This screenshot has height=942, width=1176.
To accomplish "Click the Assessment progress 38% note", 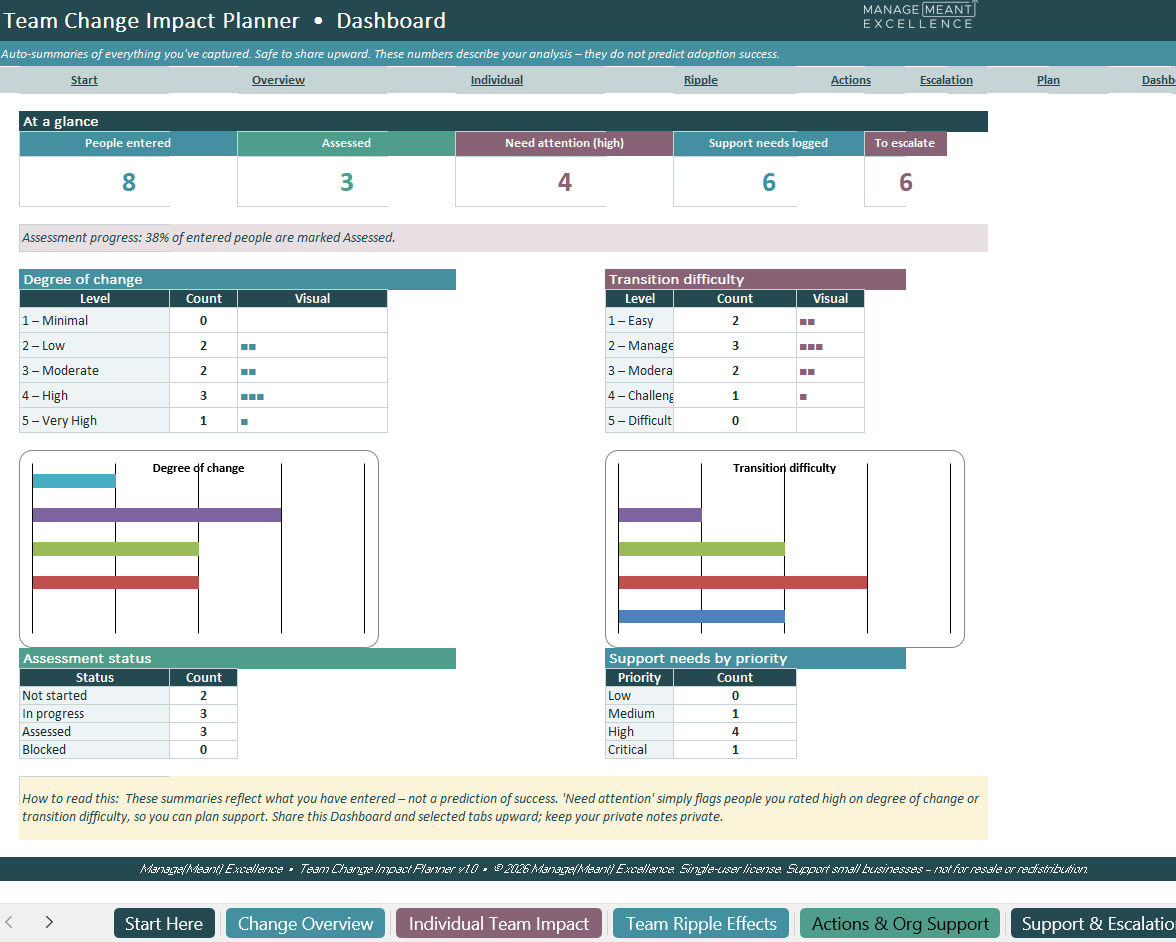I will tap(503, 238).
